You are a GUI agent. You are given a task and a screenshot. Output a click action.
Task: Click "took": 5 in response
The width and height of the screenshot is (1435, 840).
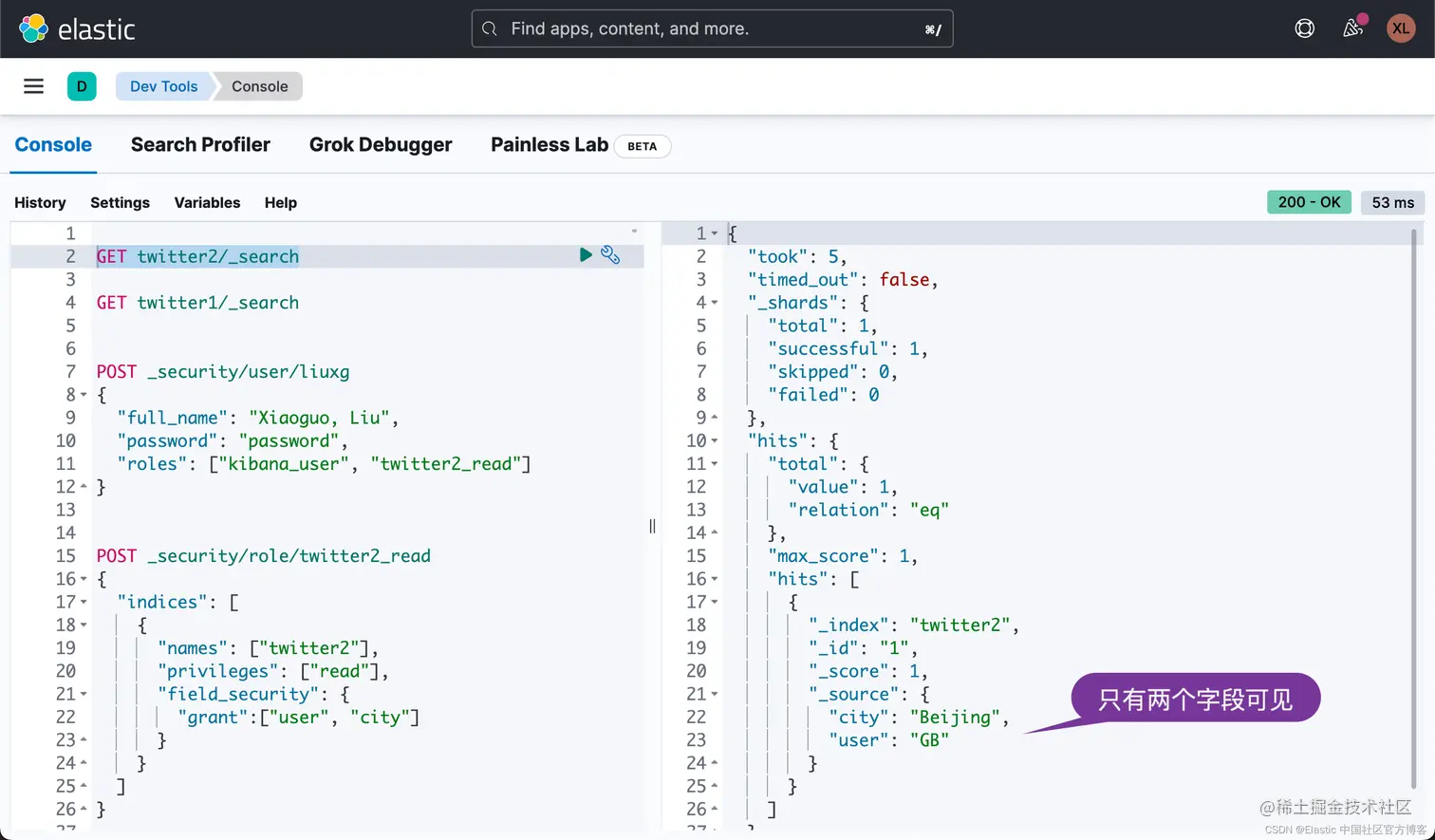pos(797,256)
